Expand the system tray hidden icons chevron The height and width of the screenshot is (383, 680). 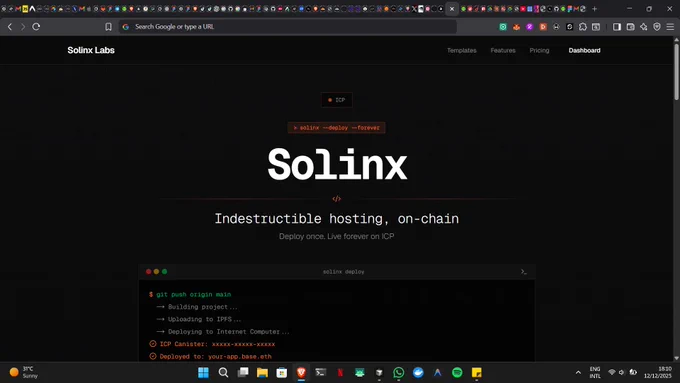tap(578, 373)
